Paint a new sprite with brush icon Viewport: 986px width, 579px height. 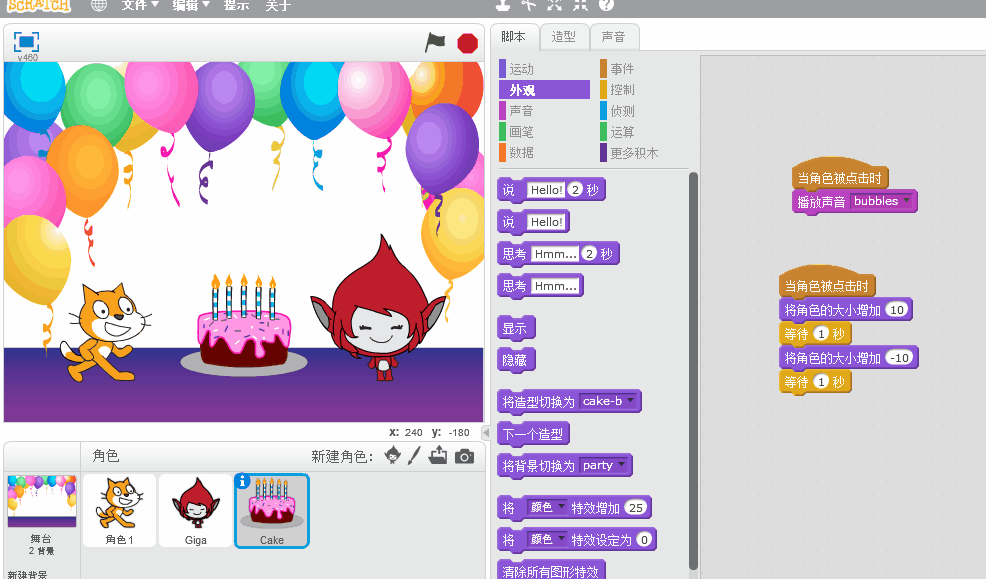414,455
